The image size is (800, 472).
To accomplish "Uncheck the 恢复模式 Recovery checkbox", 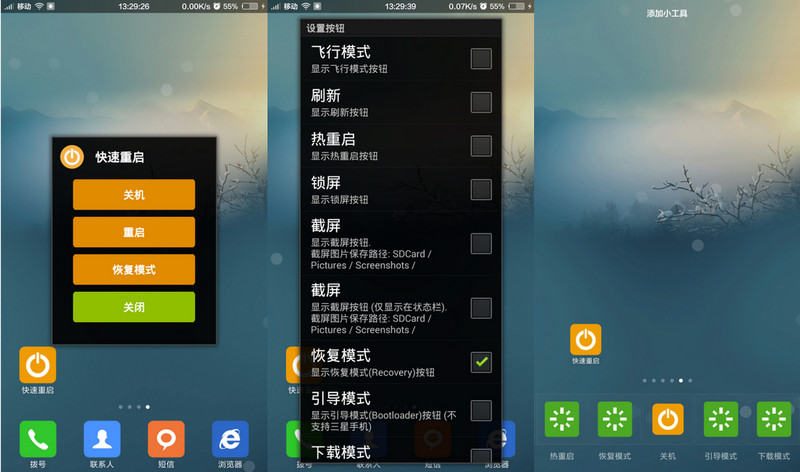I will tap(481, 362).
